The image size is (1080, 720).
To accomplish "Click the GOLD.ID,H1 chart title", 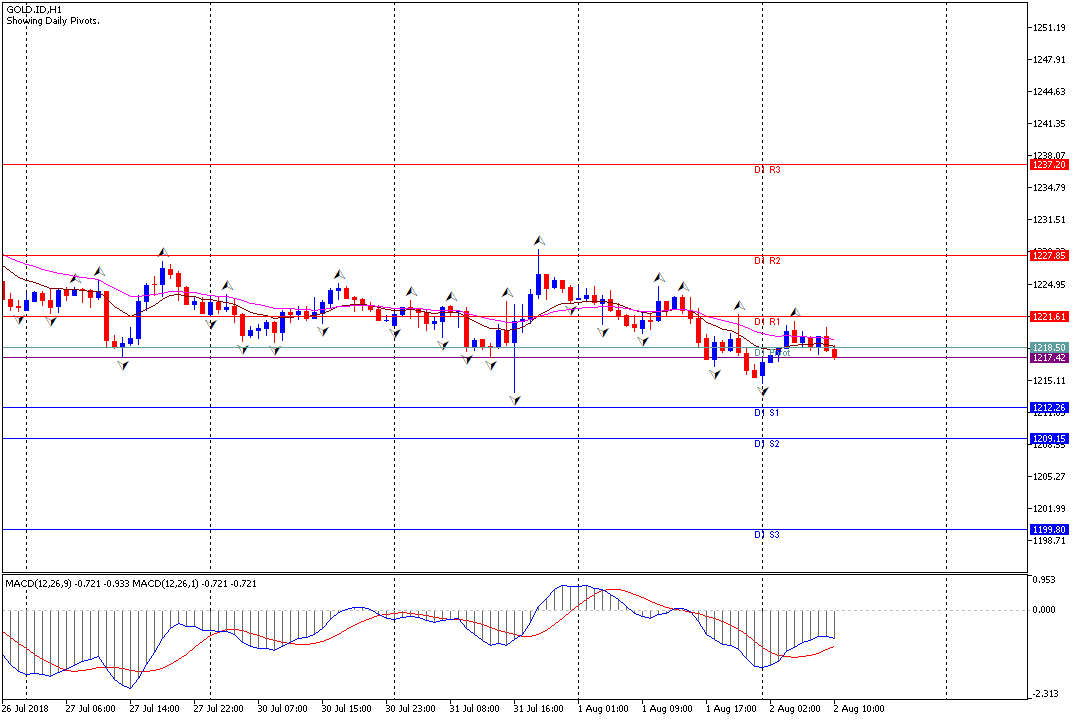I will click(x=33, y=10).
